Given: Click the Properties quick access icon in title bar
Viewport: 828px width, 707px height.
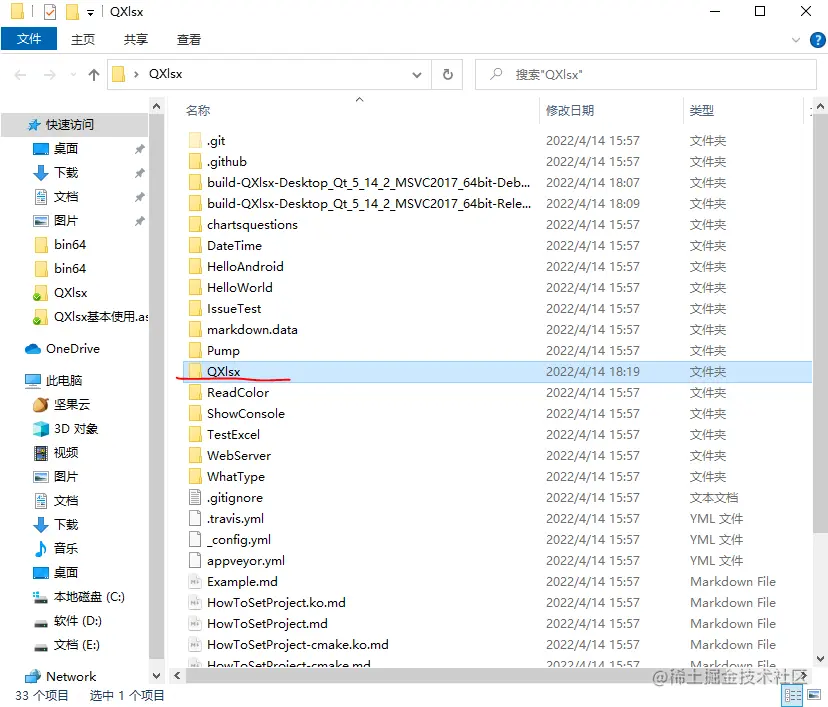Looking at the screenshot, I should pyautogui.click(x=50, y=11).
